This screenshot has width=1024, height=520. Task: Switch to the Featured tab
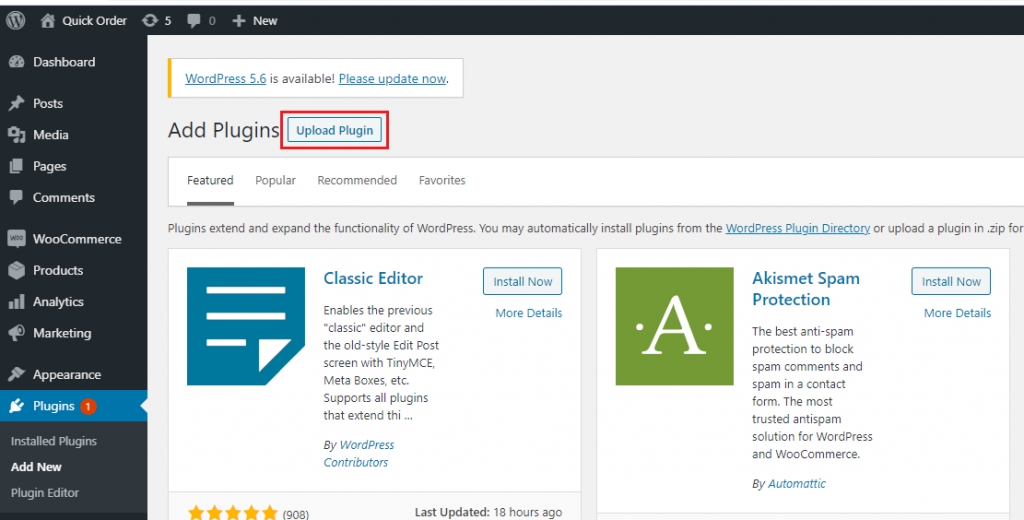click(x=210, y=180)
